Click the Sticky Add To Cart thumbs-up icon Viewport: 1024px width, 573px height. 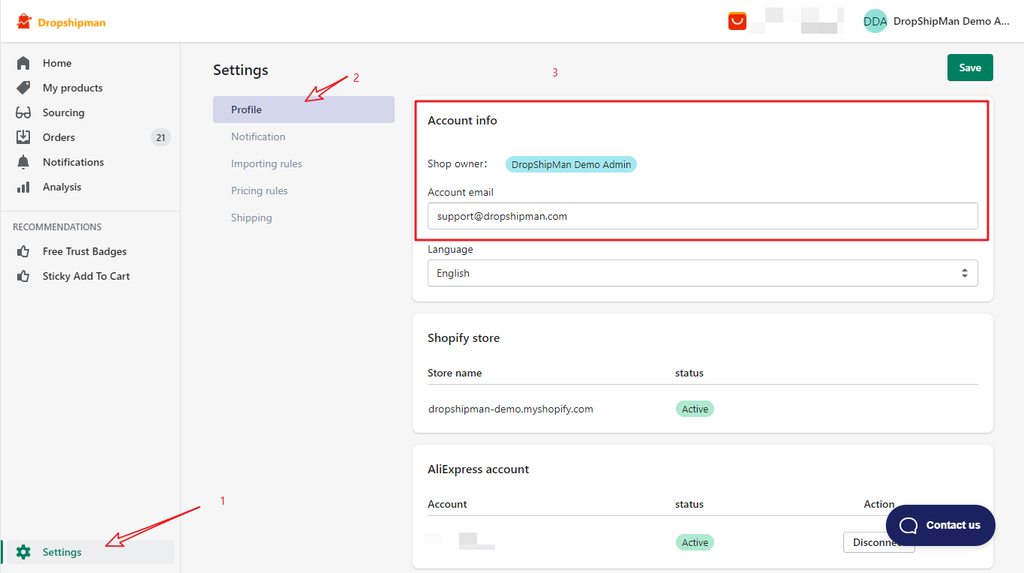click(x=24, y=276)
